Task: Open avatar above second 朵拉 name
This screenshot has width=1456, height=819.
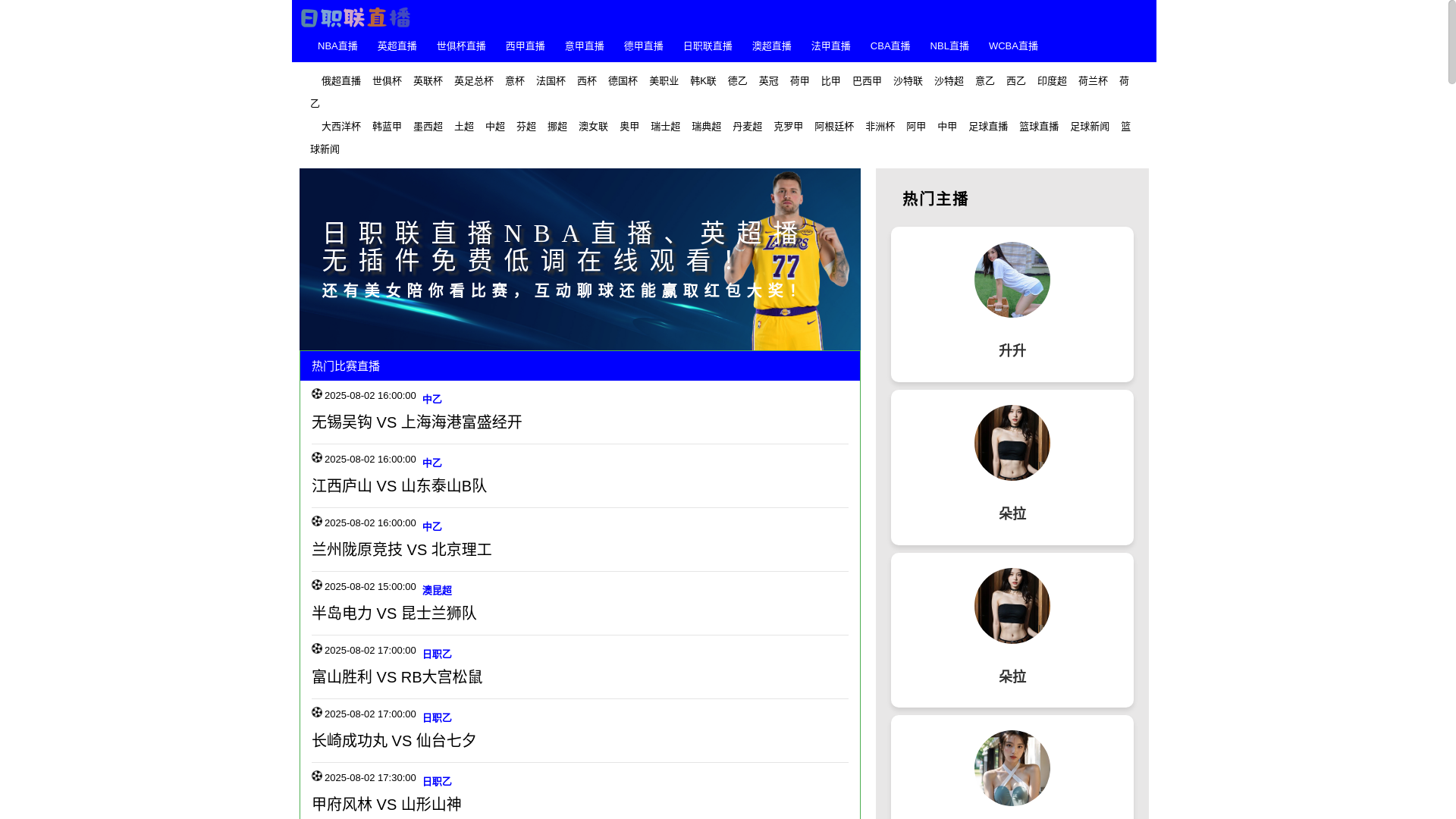Action: (1012, 606)
